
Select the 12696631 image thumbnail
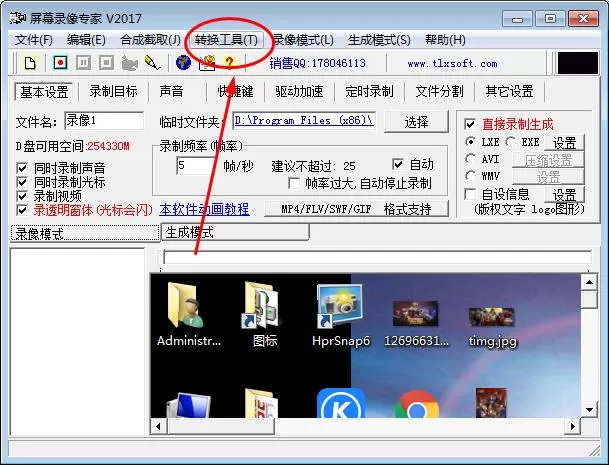pyautogui.click(x=416, y=313)
